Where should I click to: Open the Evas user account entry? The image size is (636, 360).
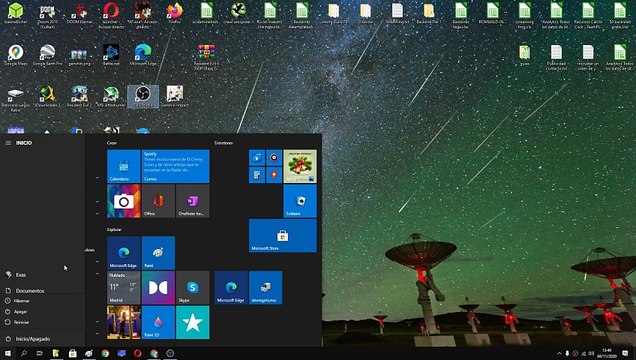pyautogui.click(x=43, y=275)
